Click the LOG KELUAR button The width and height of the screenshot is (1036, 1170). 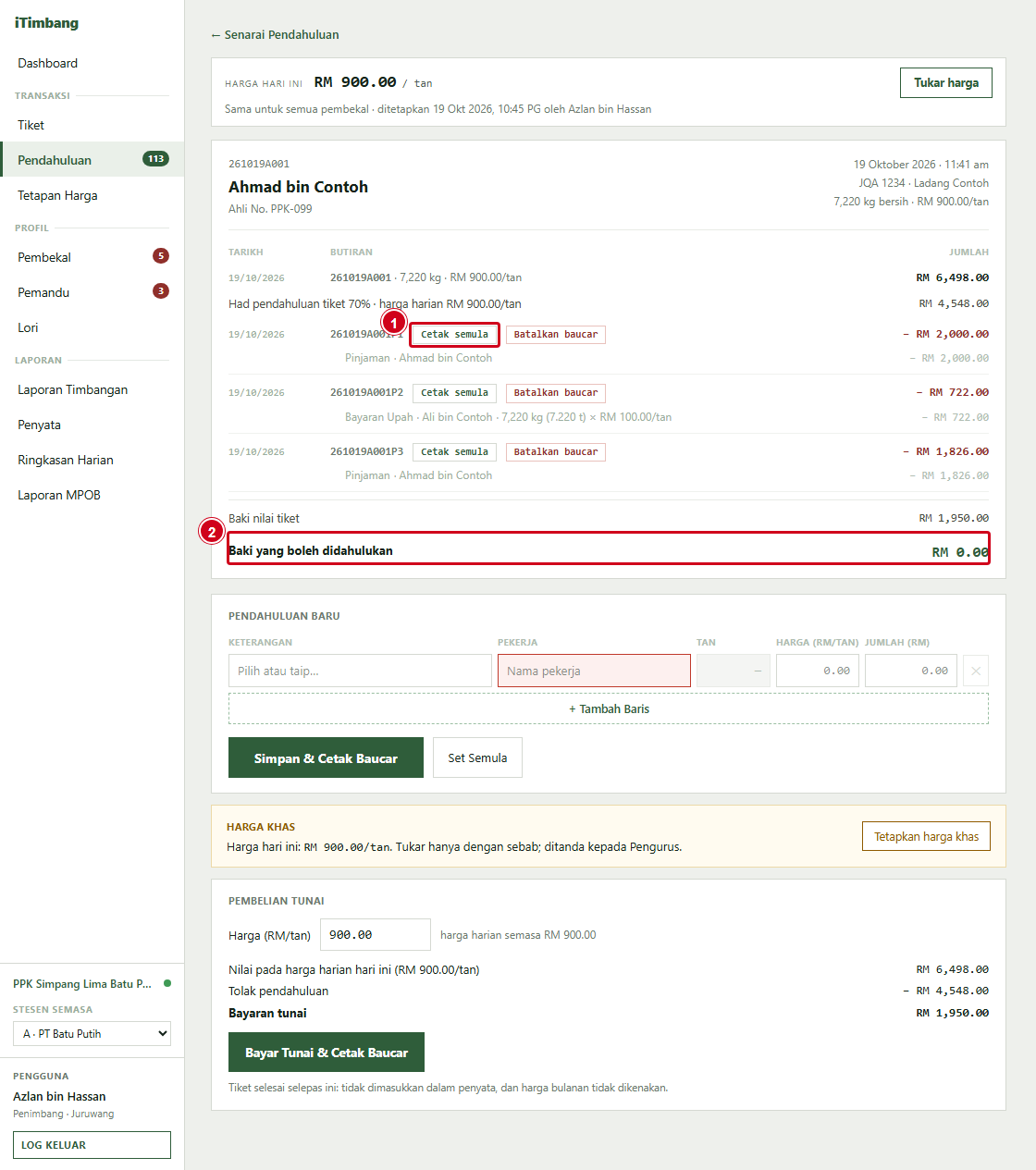[92, 1145]
